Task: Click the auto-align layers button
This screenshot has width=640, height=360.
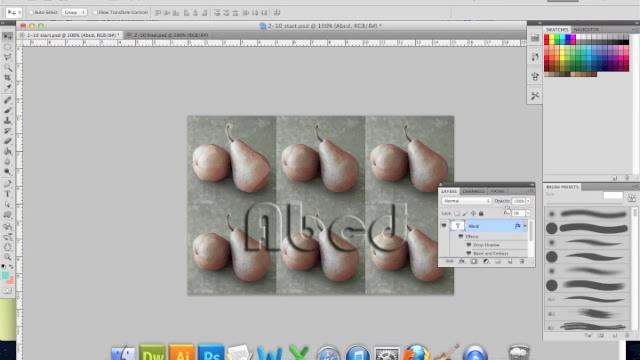Action: [x=277, y=13]
